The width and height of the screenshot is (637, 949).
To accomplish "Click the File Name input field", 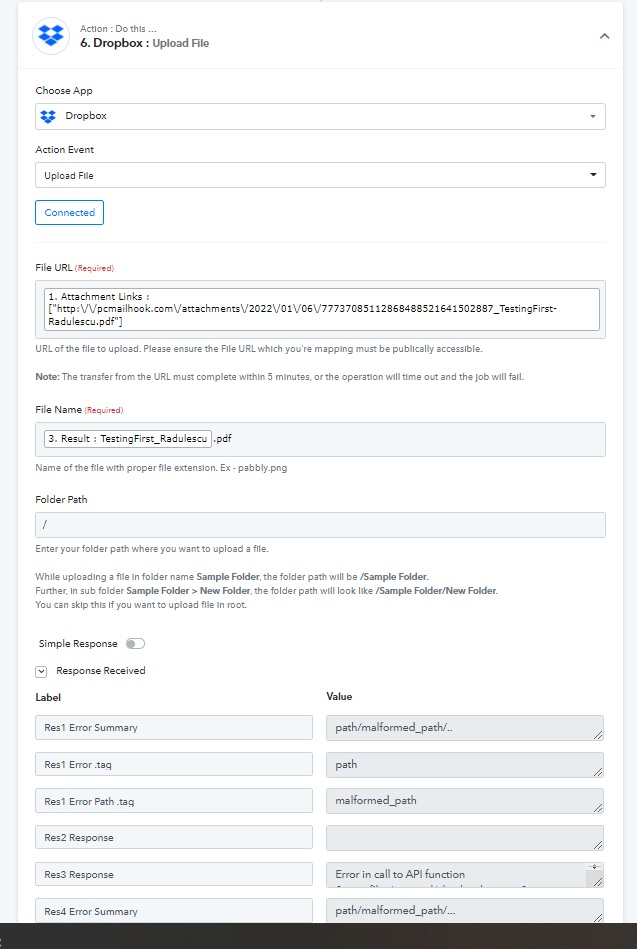I will (320, 439).
